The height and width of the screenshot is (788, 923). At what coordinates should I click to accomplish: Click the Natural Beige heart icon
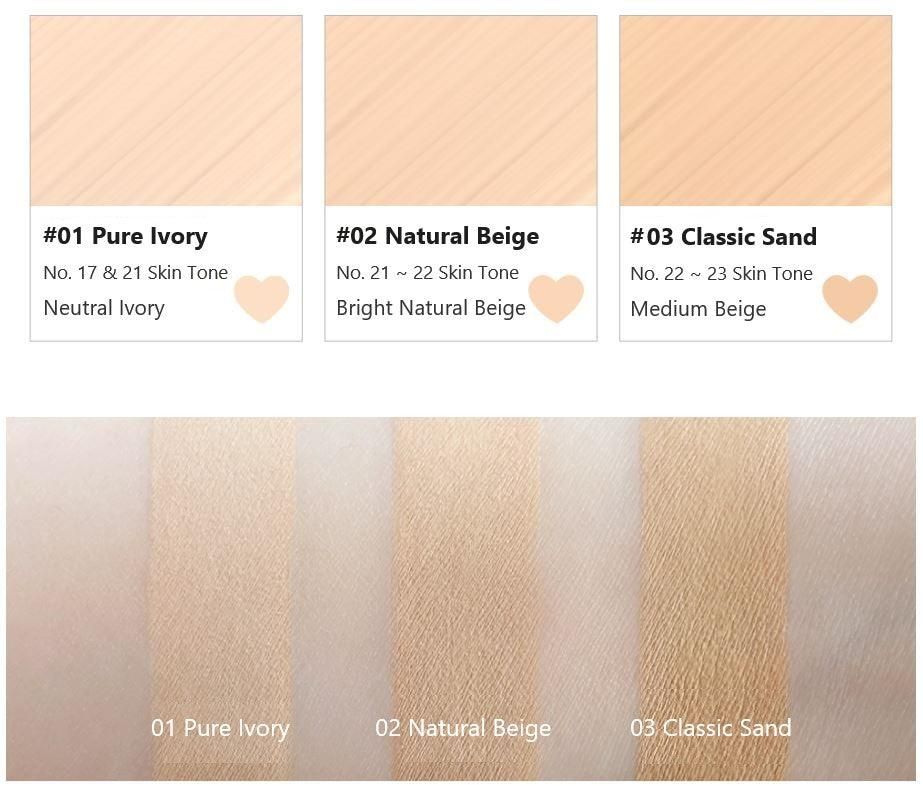click(556, 298)
